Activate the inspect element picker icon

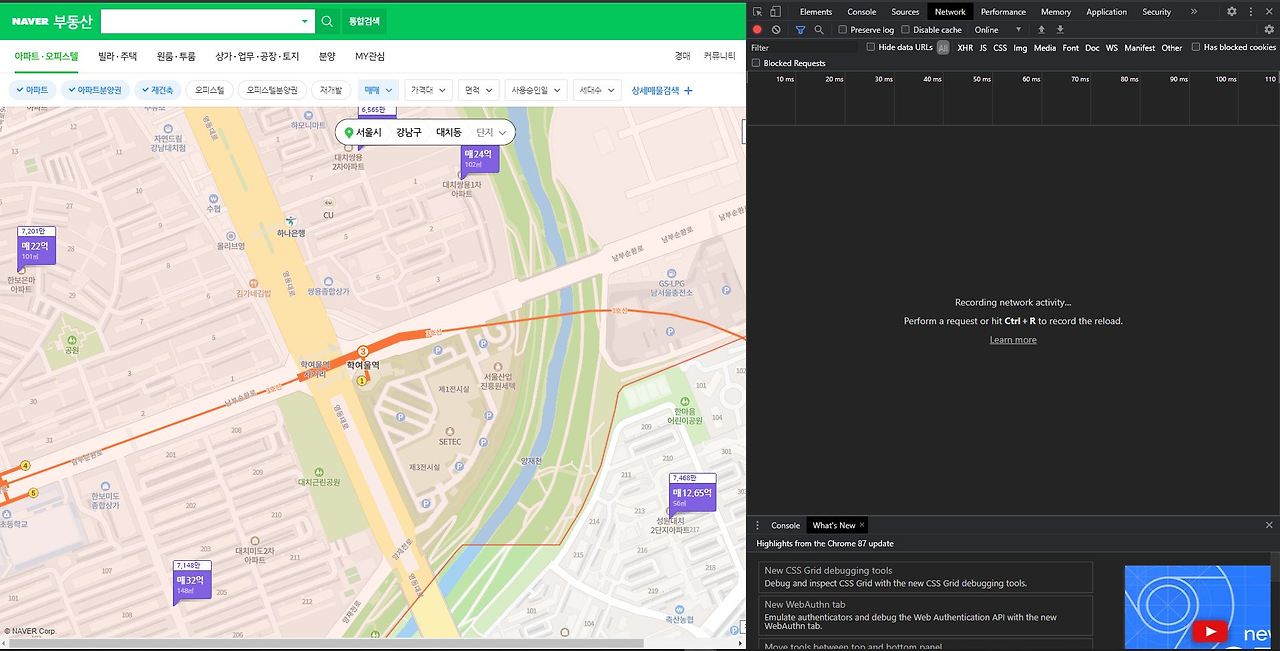[758, 12]
